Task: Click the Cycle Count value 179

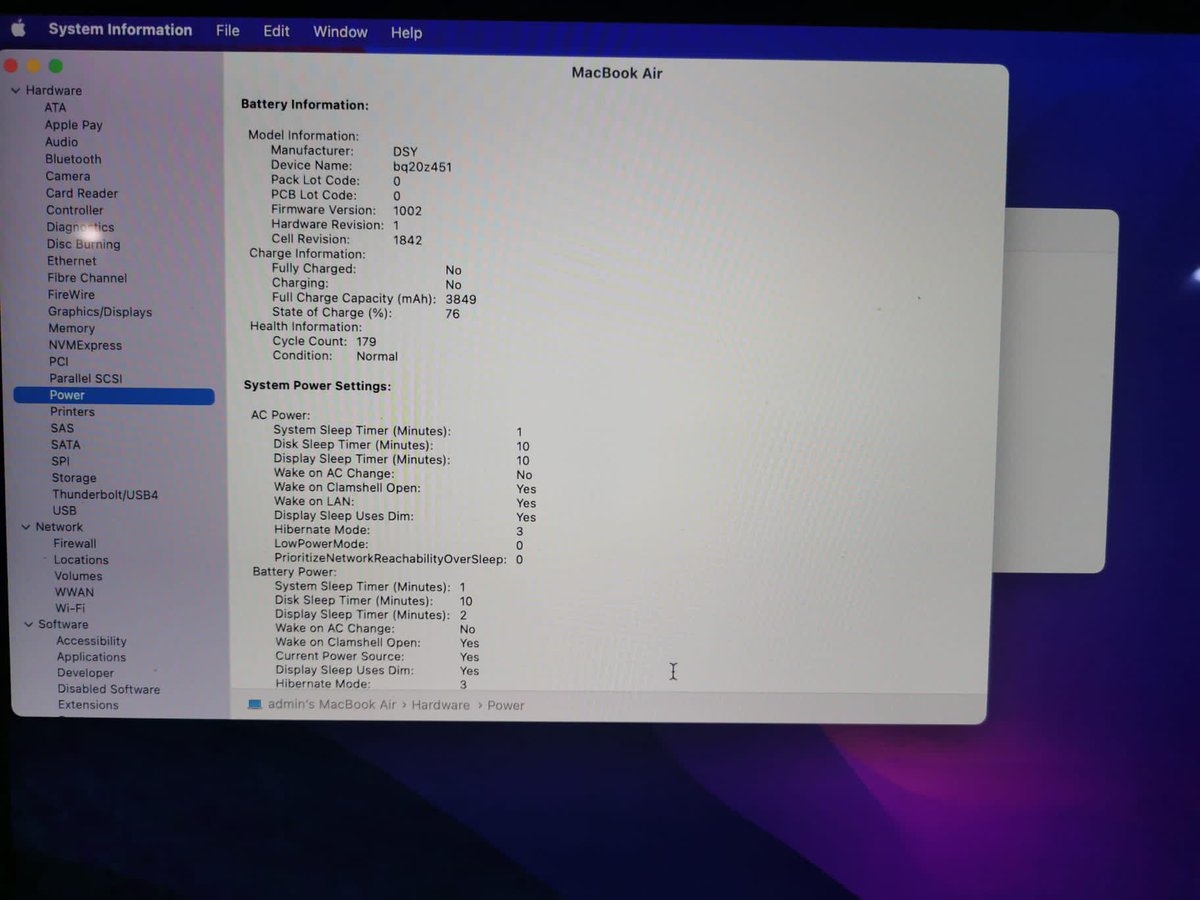Action: point(366,342)
